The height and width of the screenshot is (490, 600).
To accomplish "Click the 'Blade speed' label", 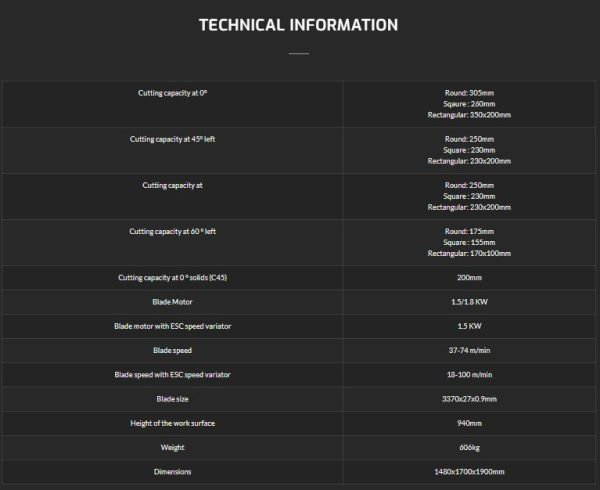I will (173, 350).
